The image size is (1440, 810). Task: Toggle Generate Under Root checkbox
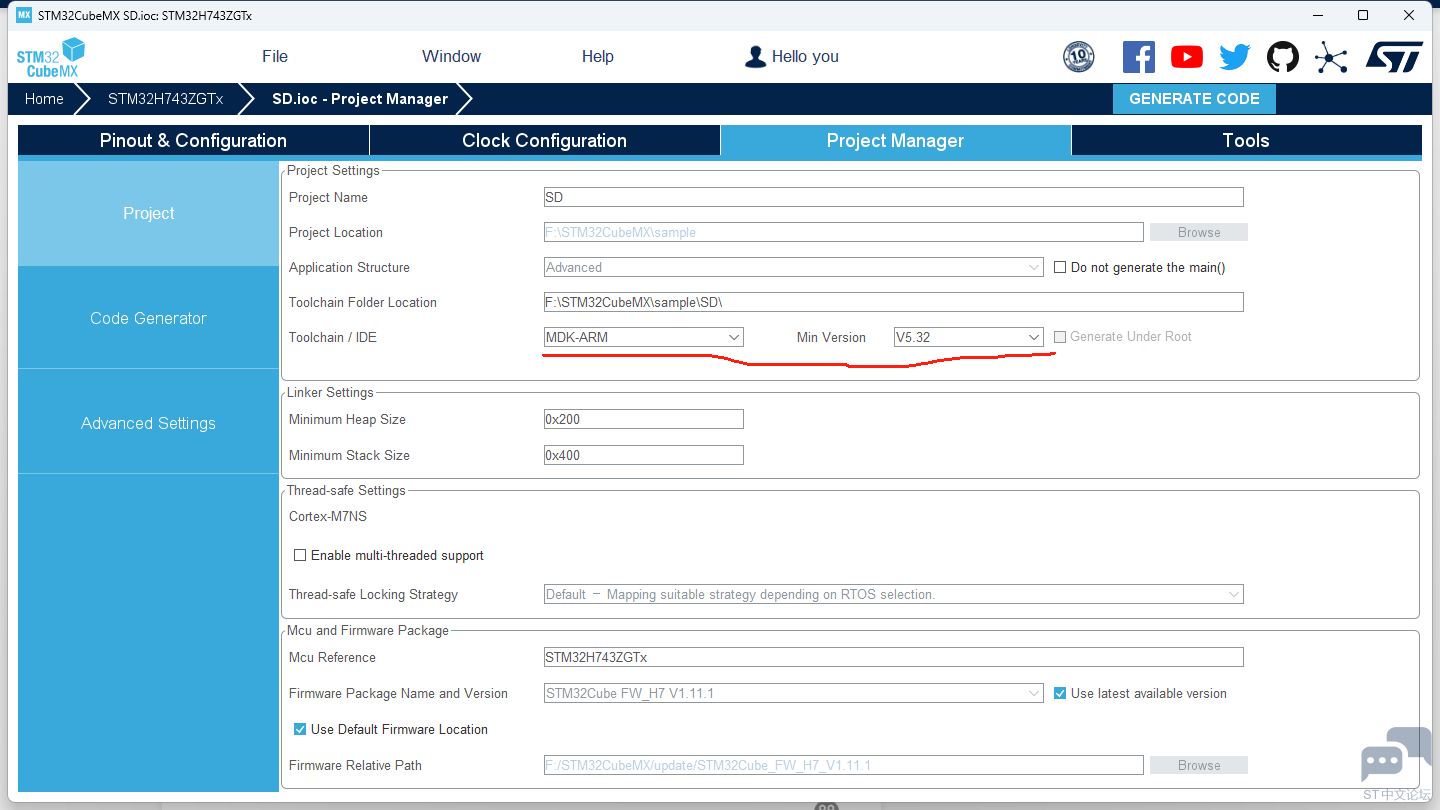pyautogui.click(x=1061, y=337)
